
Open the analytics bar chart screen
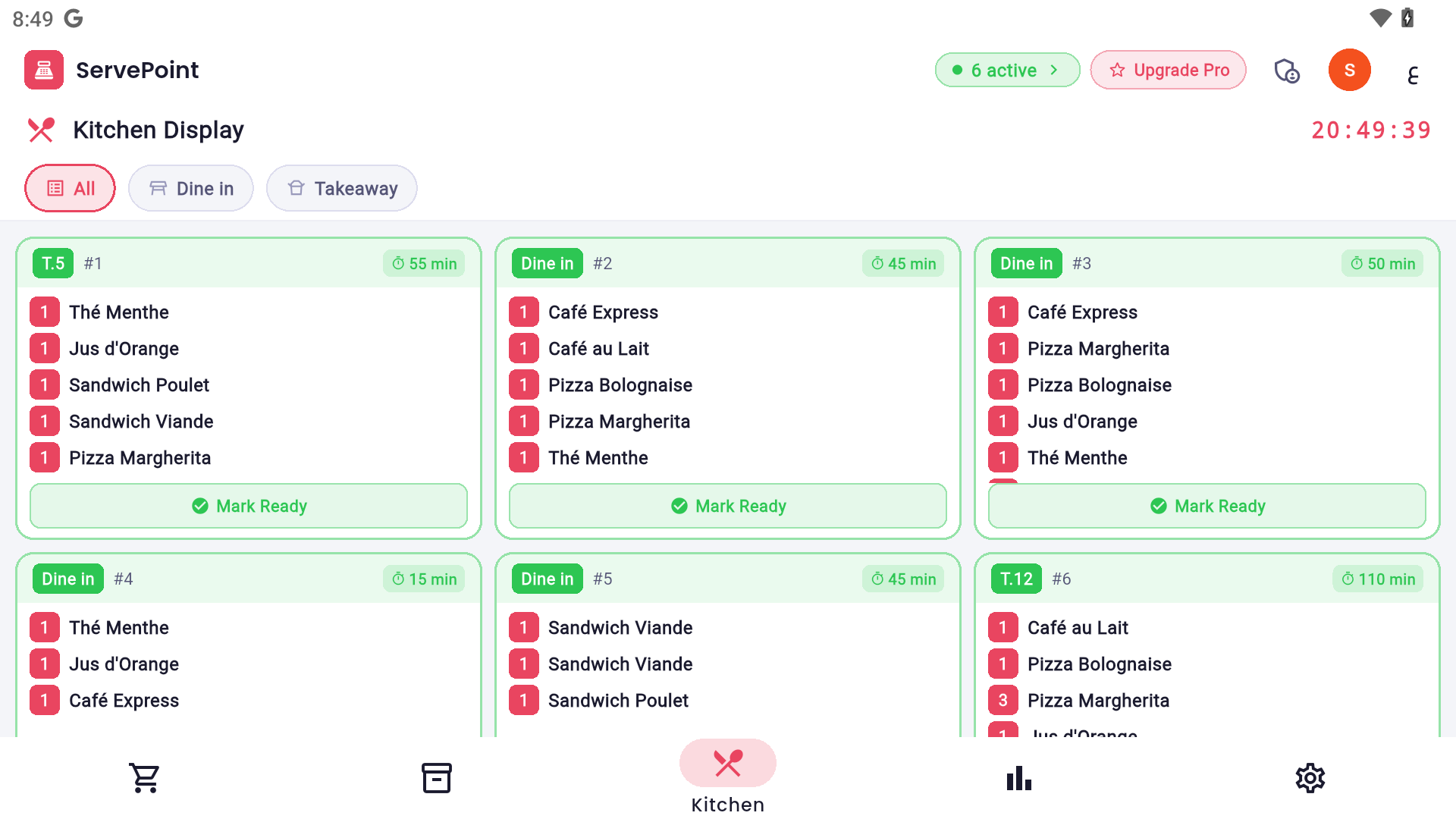click(1018, 777)
